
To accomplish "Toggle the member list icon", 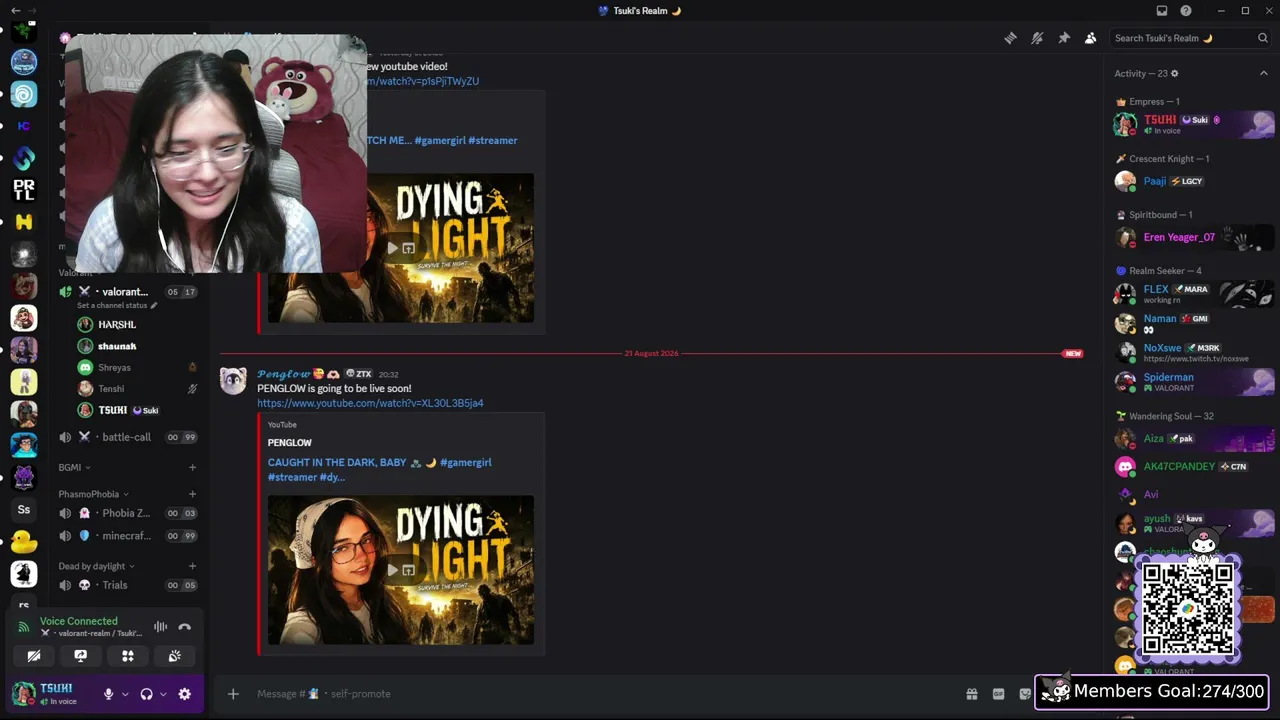I will pyautogui.click(x=1090, y=38).
